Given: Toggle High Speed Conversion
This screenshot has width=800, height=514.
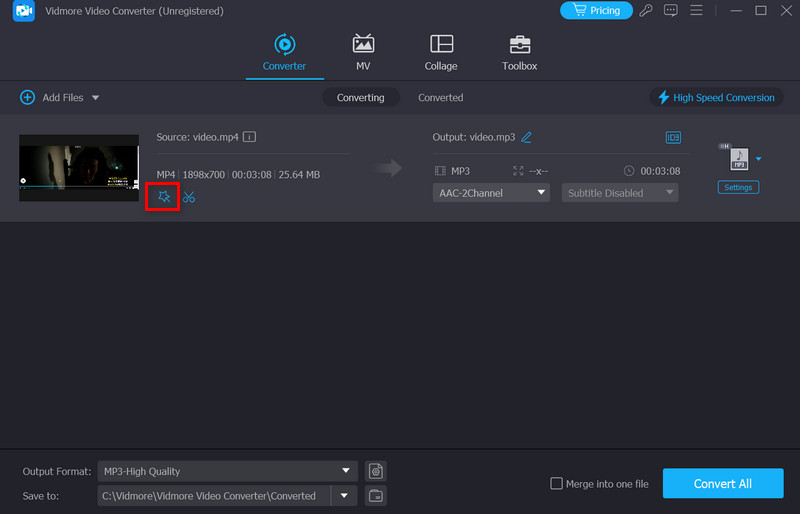Looking at the screenshot, I should [714, 98].
